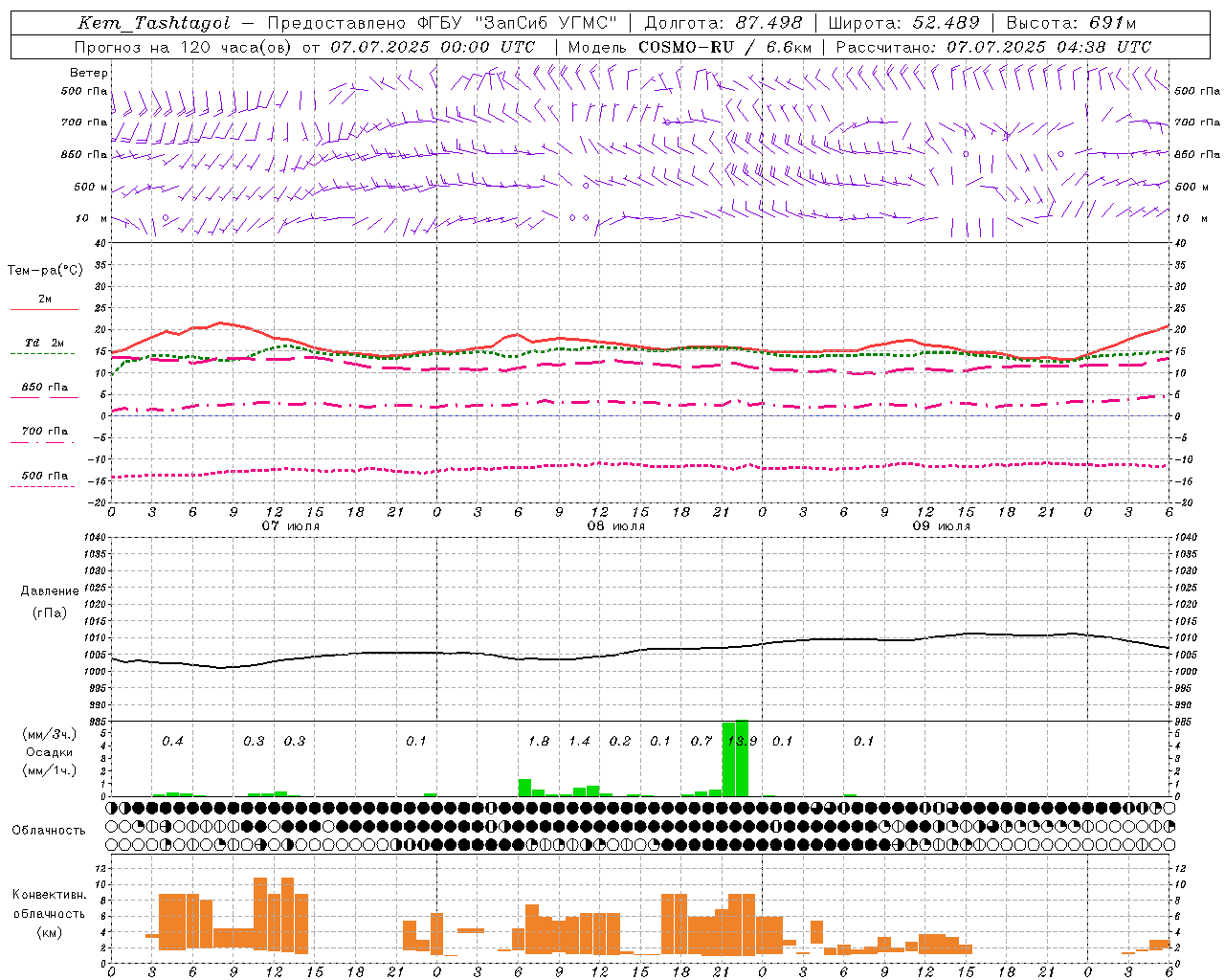The width and height of the screenshot is (1225, 980).
Task: Click the '(мм/3ч.)' precipitation unit label
Action: coord(50,735)
